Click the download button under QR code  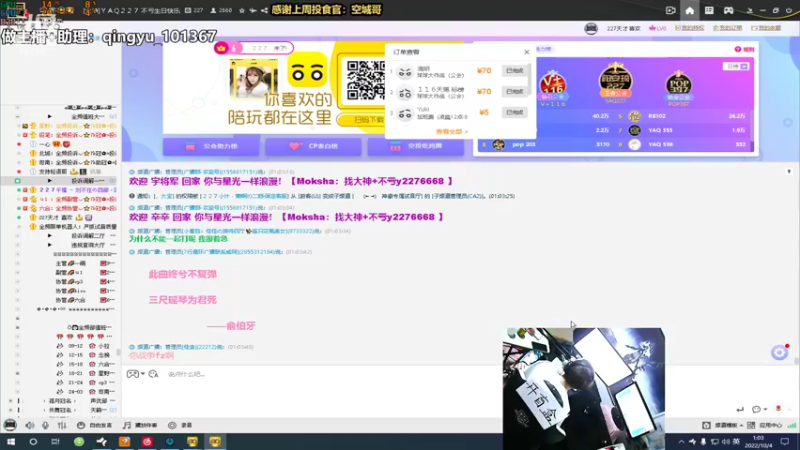(x=361, y=120)
